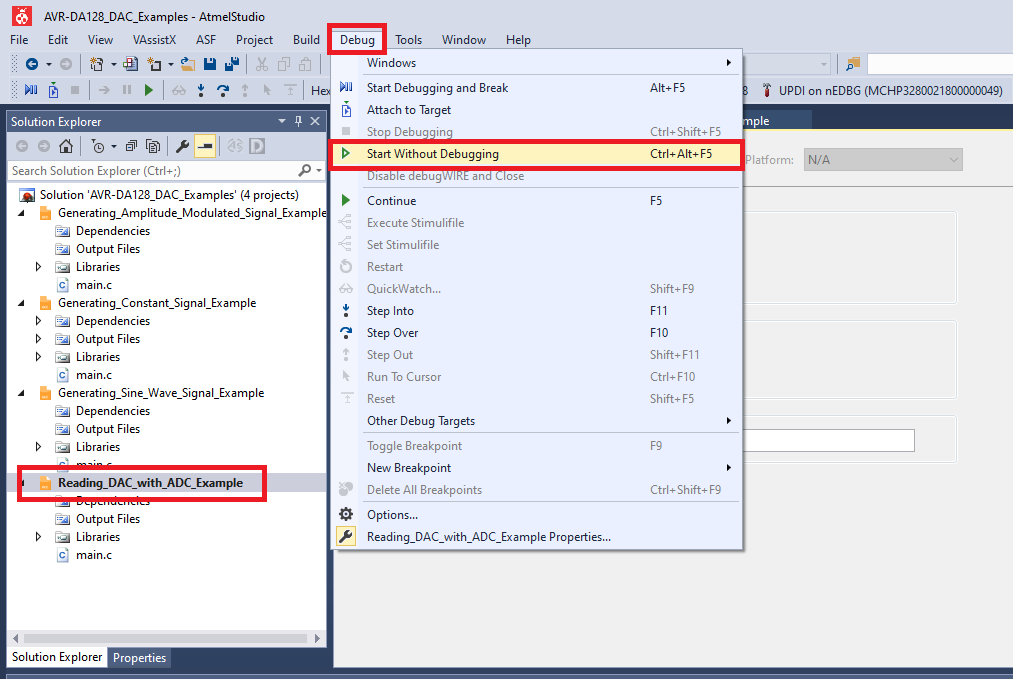The image size is (1013, 679).
Task: Choose Continue in the Debug menu
Action: click(536, 200)
